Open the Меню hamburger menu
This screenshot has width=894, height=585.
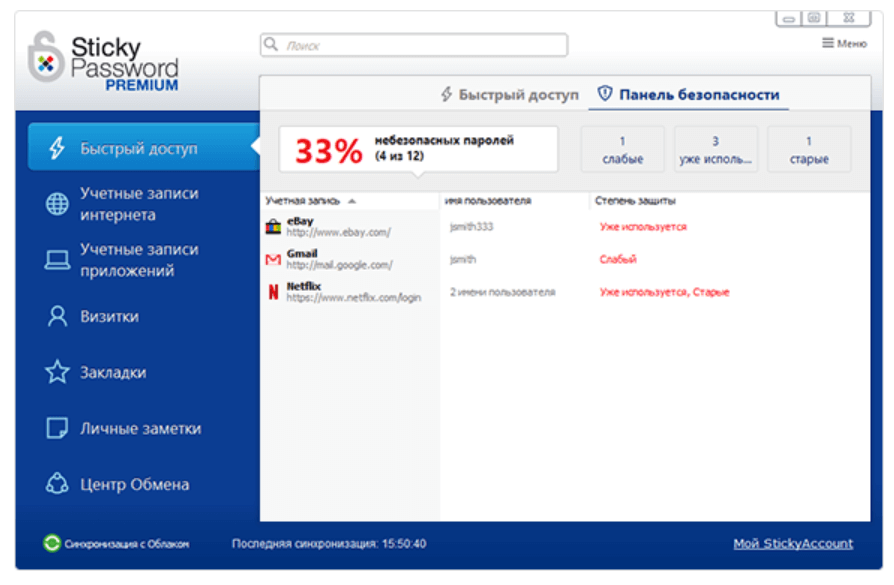click(x=844, y=43)
